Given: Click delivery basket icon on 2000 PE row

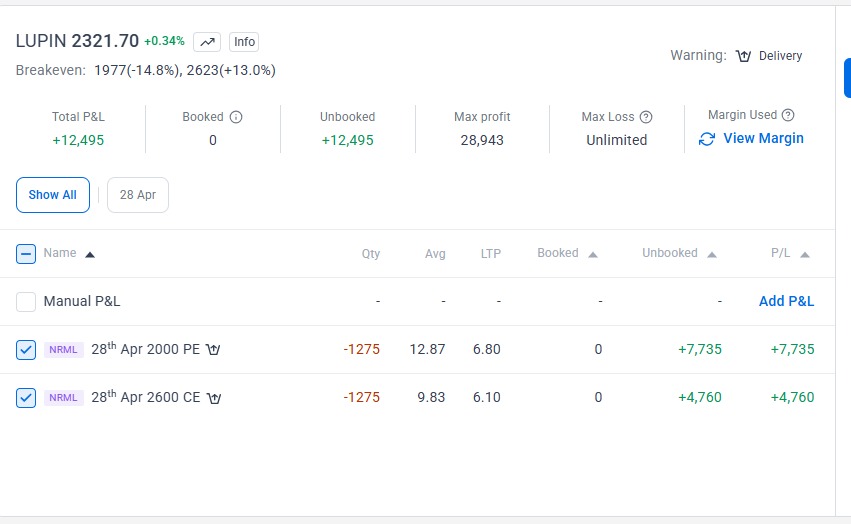Looking at the screenshot, I should tap(213, 350).
